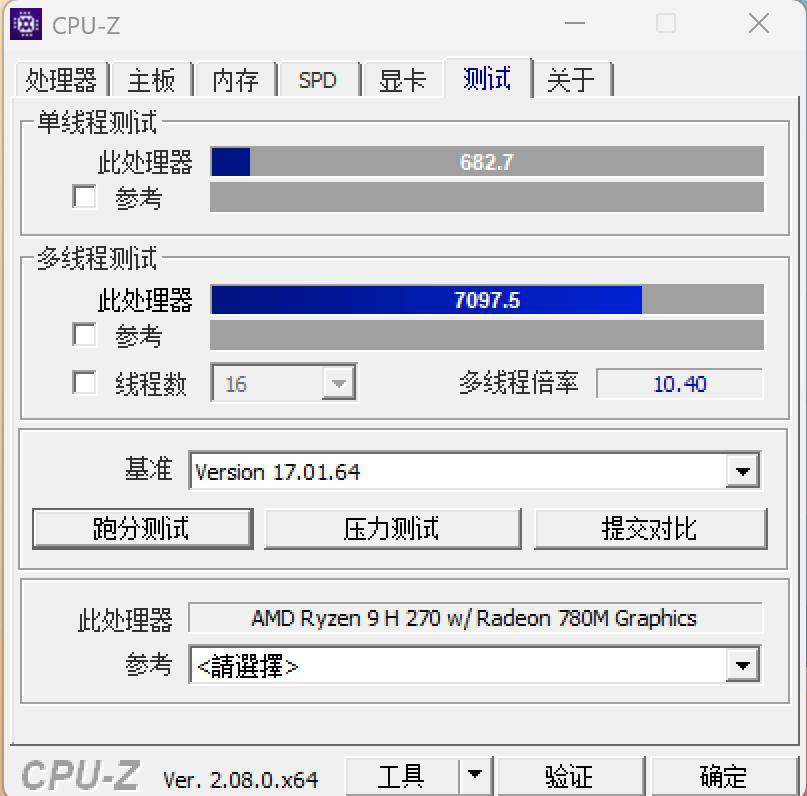This screenshot has height=796, width=807.
Task: Enable the single-thread 参考 checkbox
Action: click(x=84, y=197)
